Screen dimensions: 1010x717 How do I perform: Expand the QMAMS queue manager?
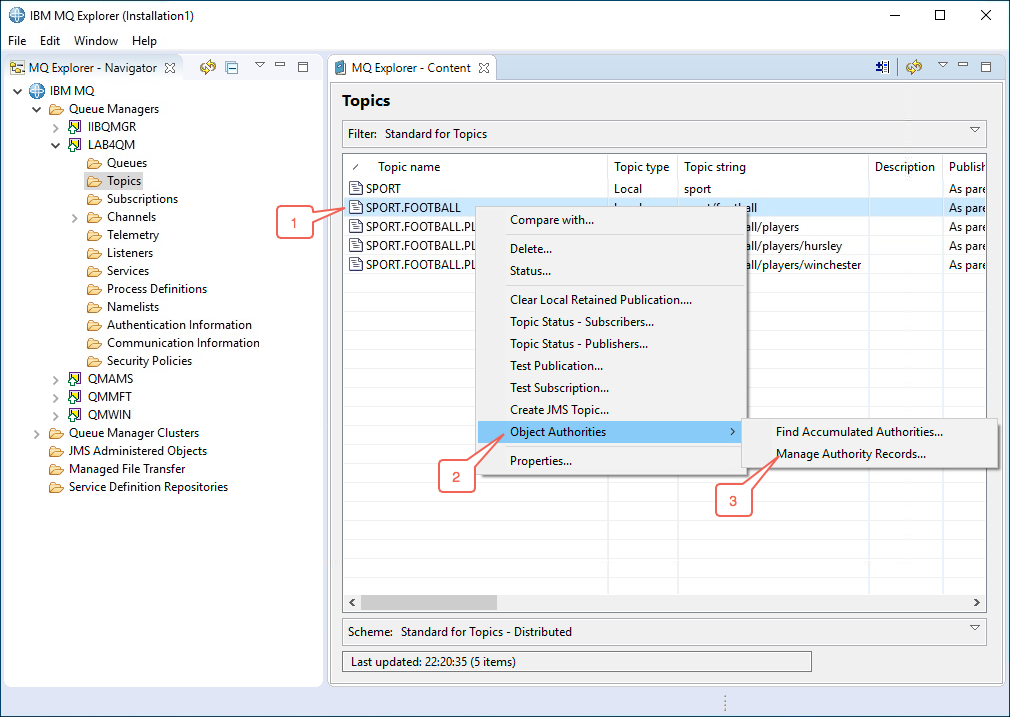coord(56,379)
